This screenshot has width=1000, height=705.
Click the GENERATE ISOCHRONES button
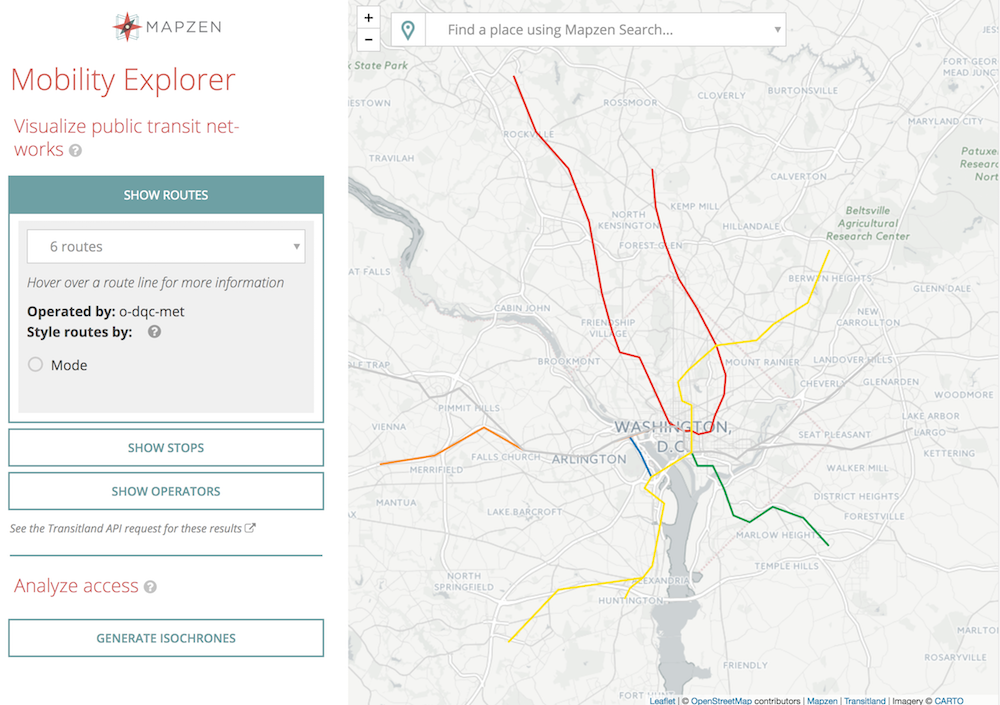click(x=166, y=638)
